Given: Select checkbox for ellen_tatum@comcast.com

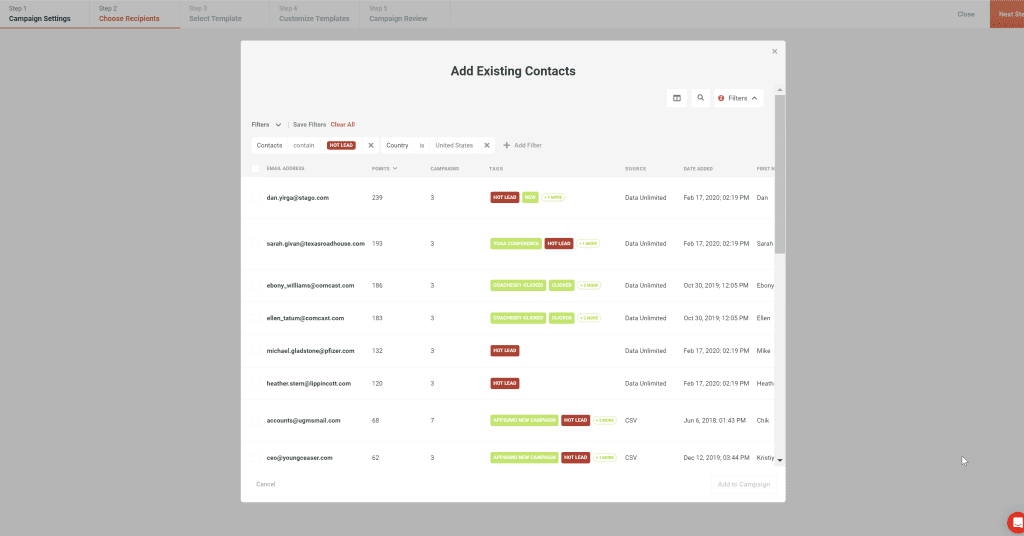Looking at the screenshot, I should pos(255,318).
